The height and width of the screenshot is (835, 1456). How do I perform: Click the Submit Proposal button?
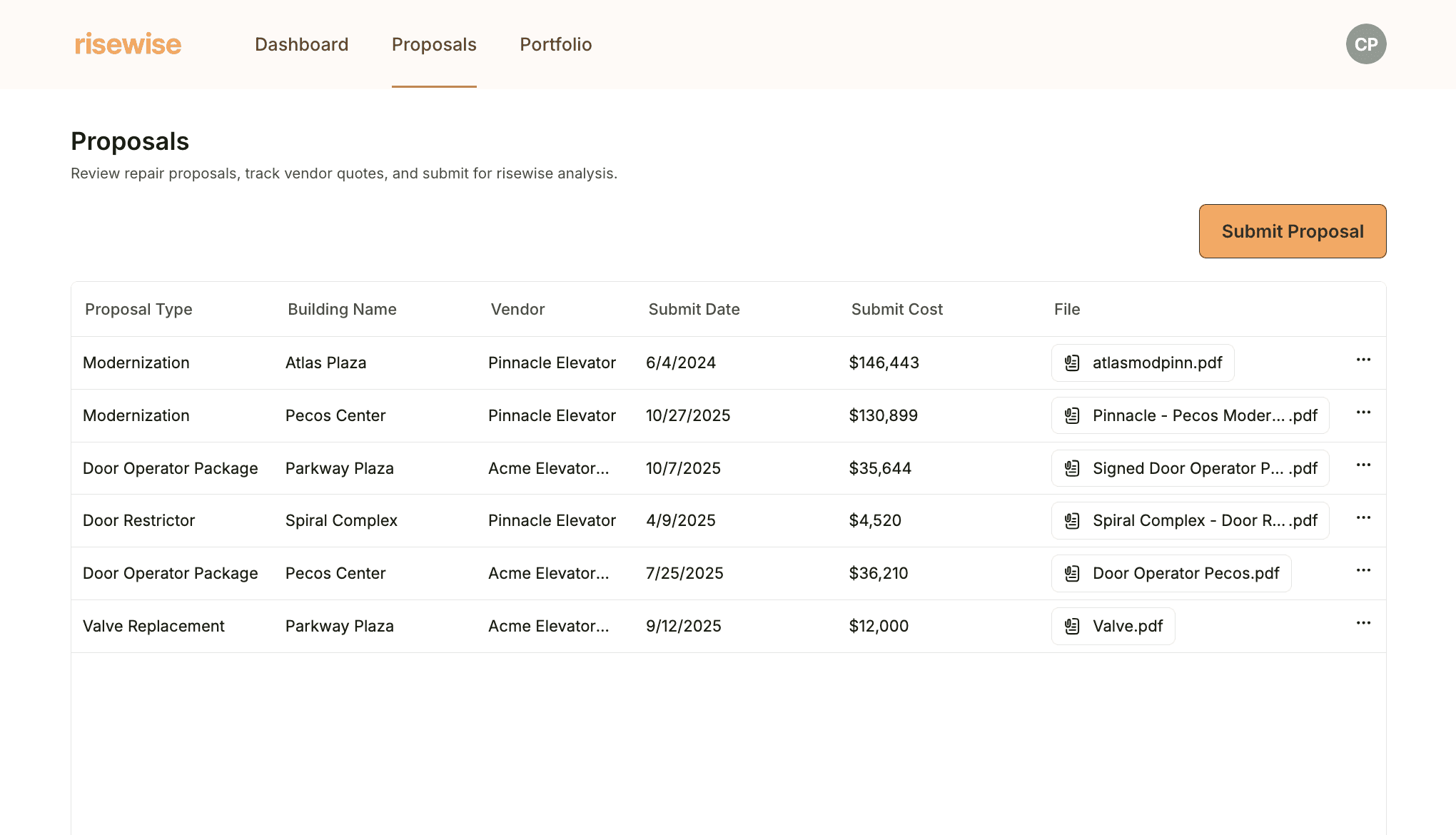pos(1292,231)
